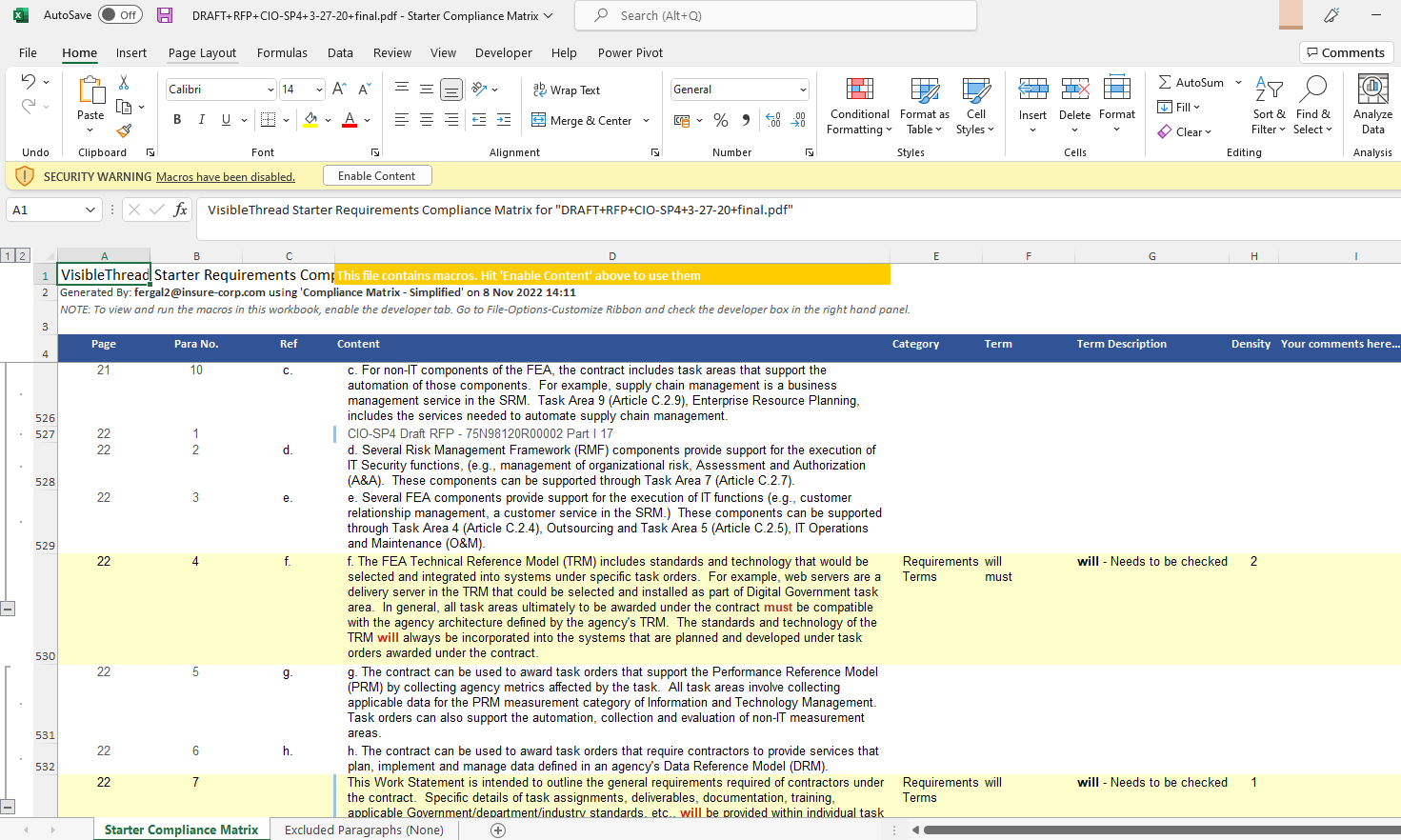Open Format as Table gallery
The width and height of the screenshot is (1401, 840).
click(x=925, y=106)
